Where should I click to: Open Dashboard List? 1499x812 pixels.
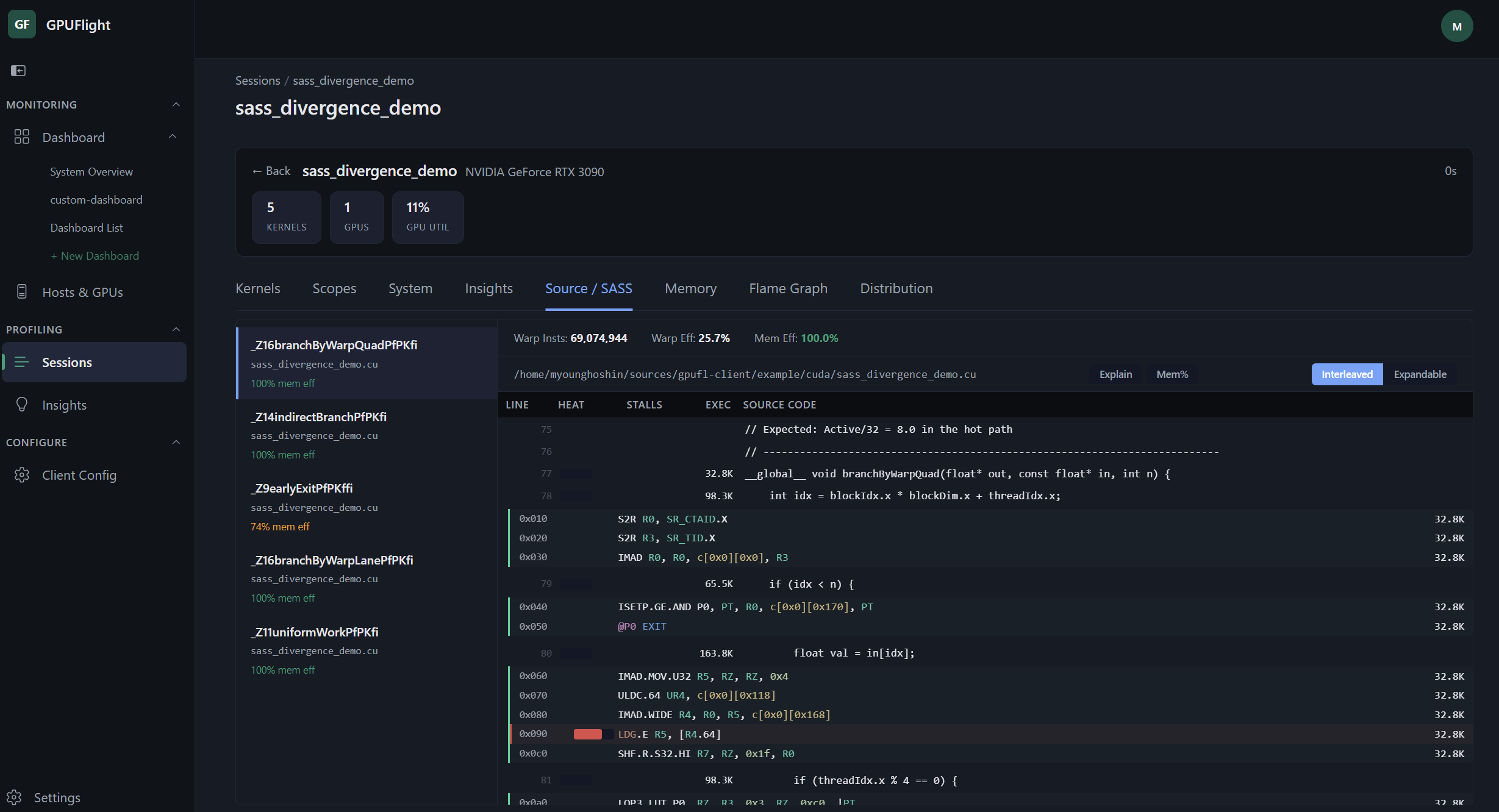pos(87,228)
